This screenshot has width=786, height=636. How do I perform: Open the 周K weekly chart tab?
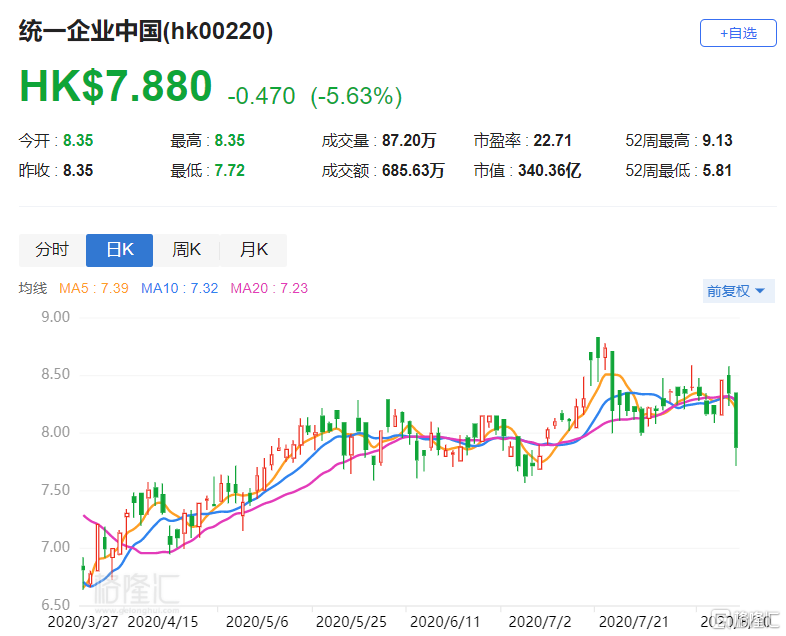click(x=186, y=250)
